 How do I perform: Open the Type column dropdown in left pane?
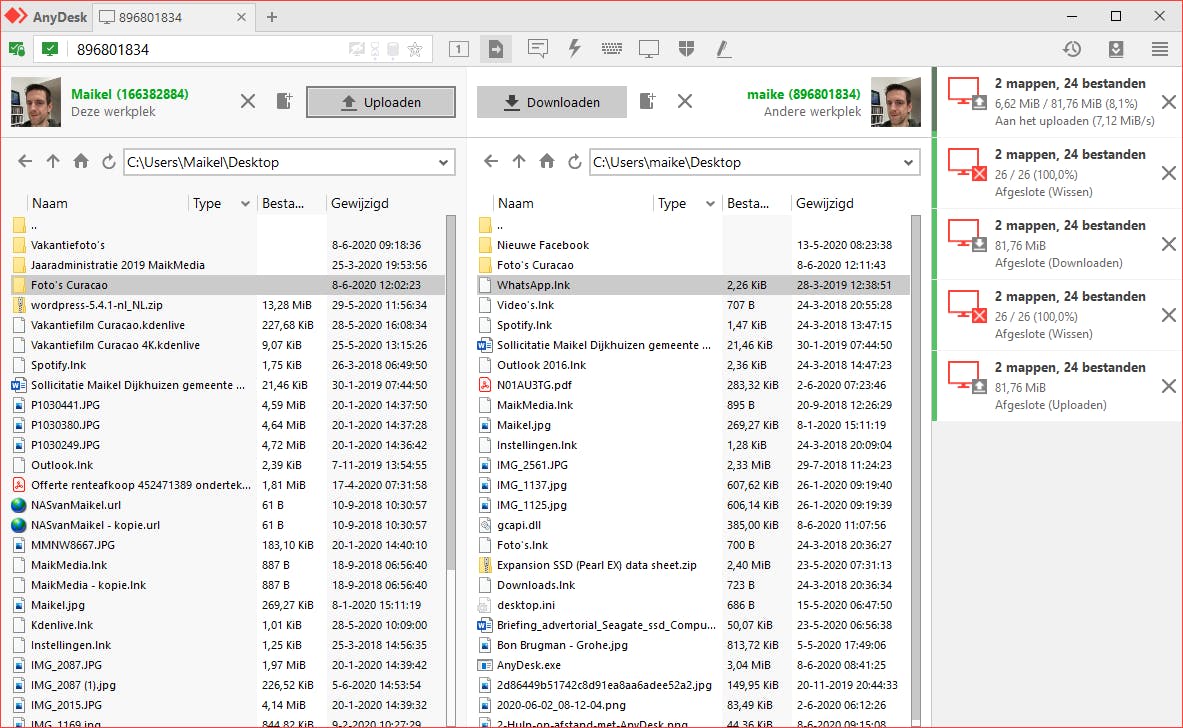[x=245, y=204]
